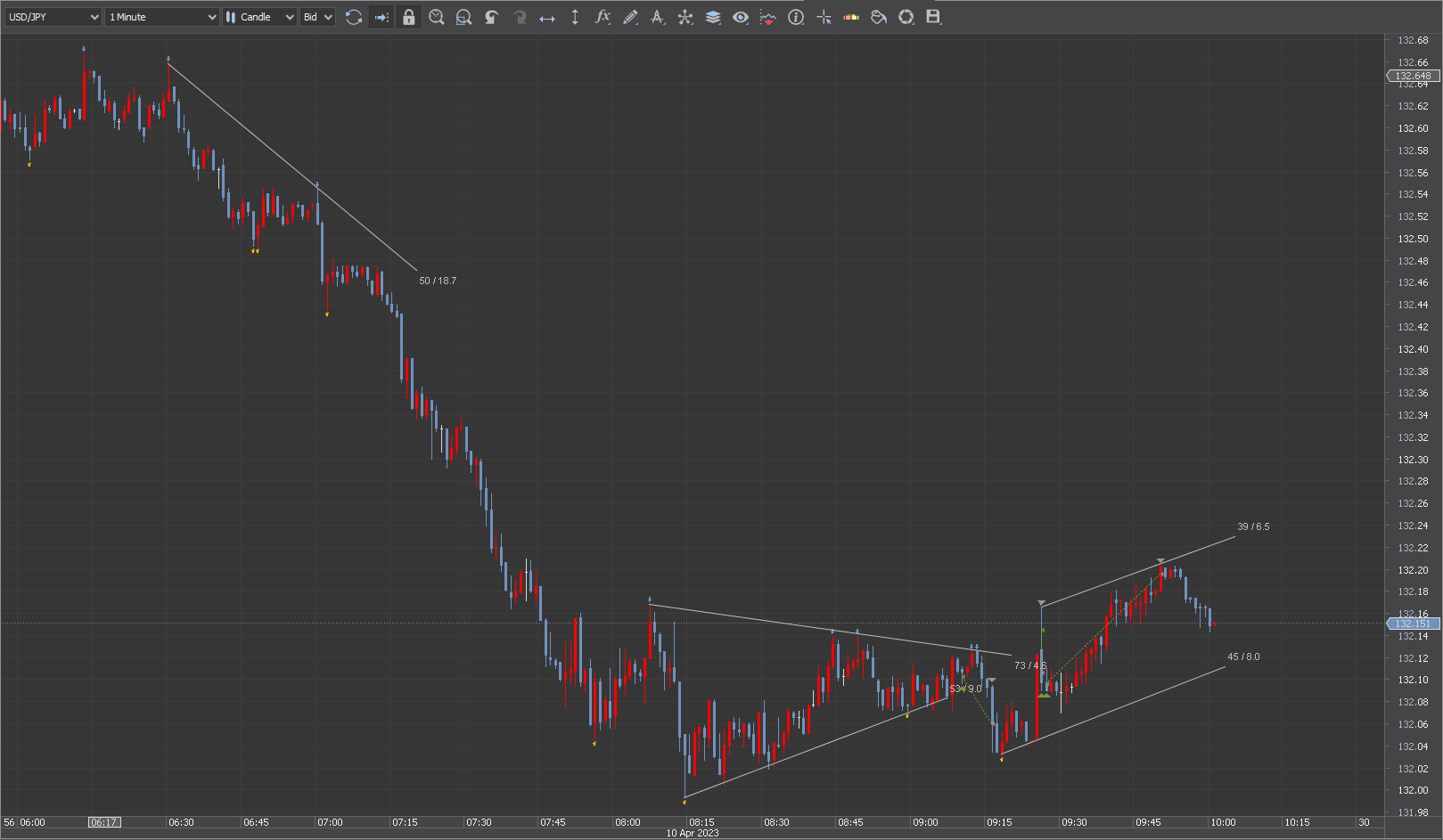1443x840 pixels.
Task: Select the crosshair cursor tool
Action: point(824,17)
